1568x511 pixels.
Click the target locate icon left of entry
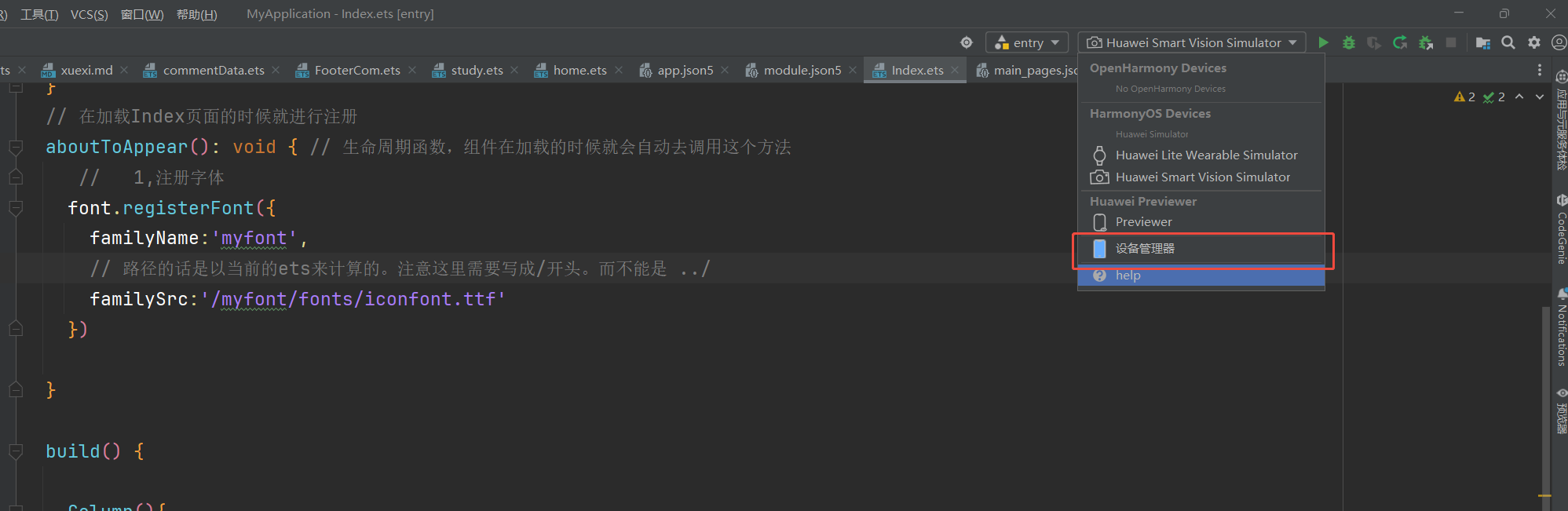pos(967,42)
